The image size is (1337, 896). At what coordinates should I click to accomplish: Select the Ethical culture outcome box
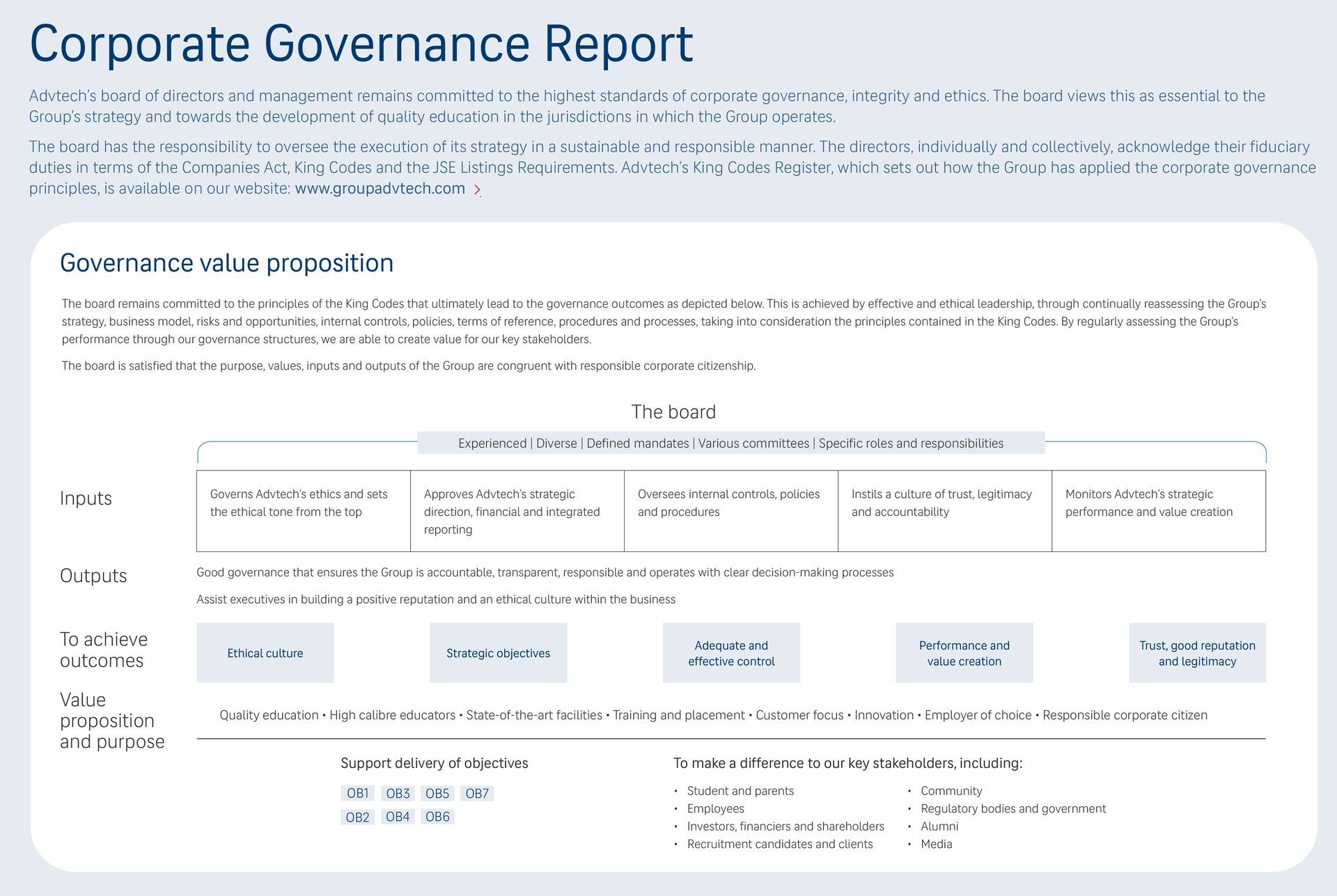coord(265,653)
